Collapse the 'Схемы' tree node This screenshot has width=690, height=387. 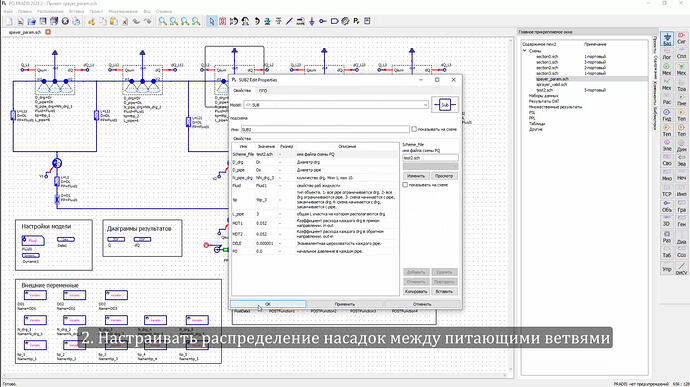525,51
